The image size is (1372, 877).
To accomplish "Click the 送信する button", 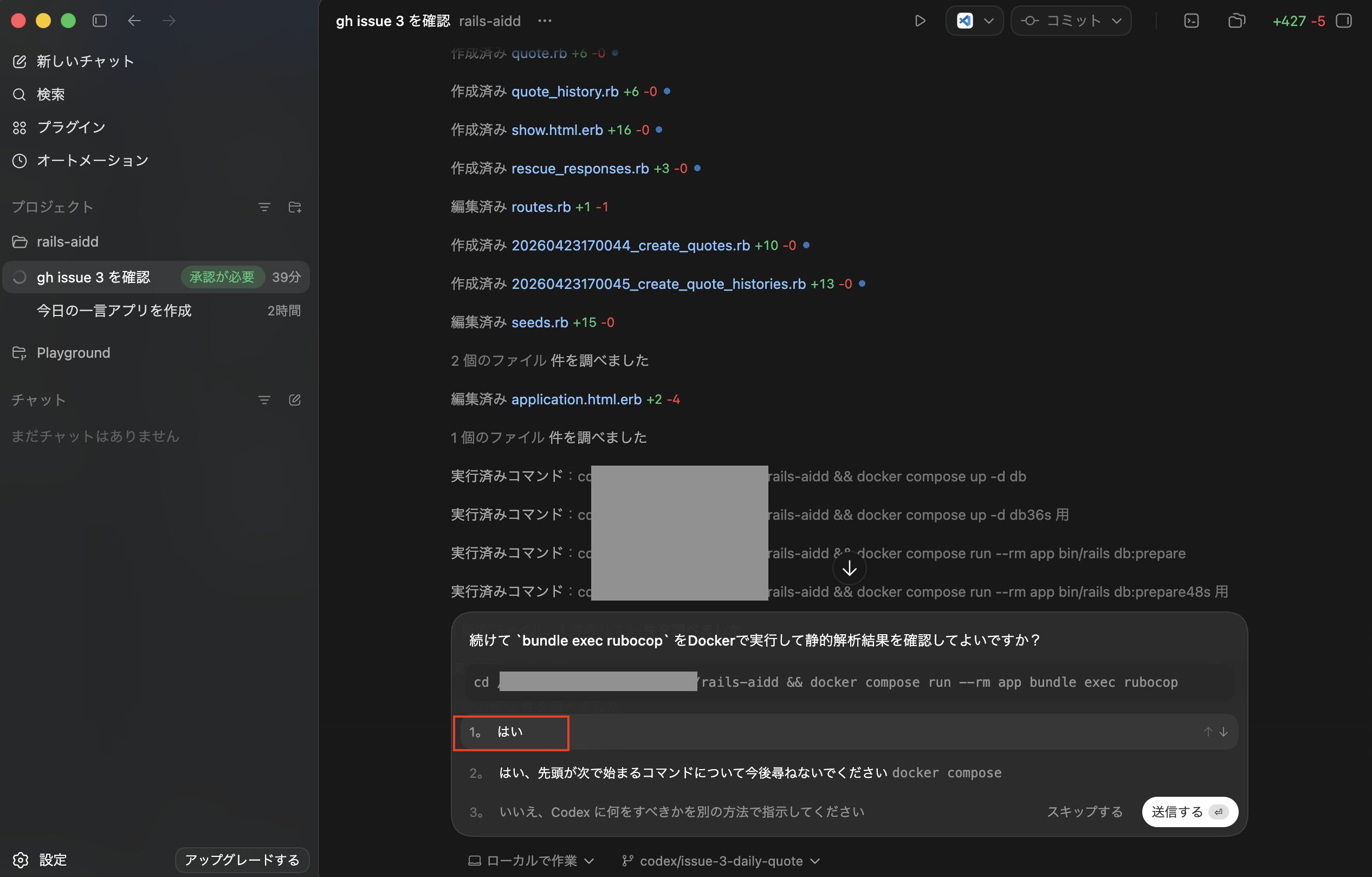I will 1188,811.
